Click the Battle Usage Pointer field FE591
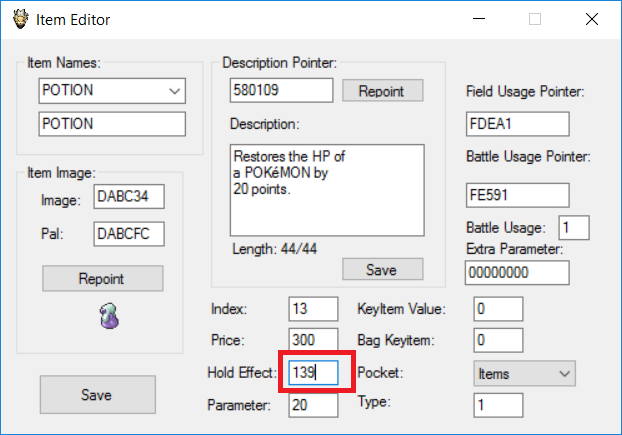Viewport: 622px width, 435px height. 518,195
